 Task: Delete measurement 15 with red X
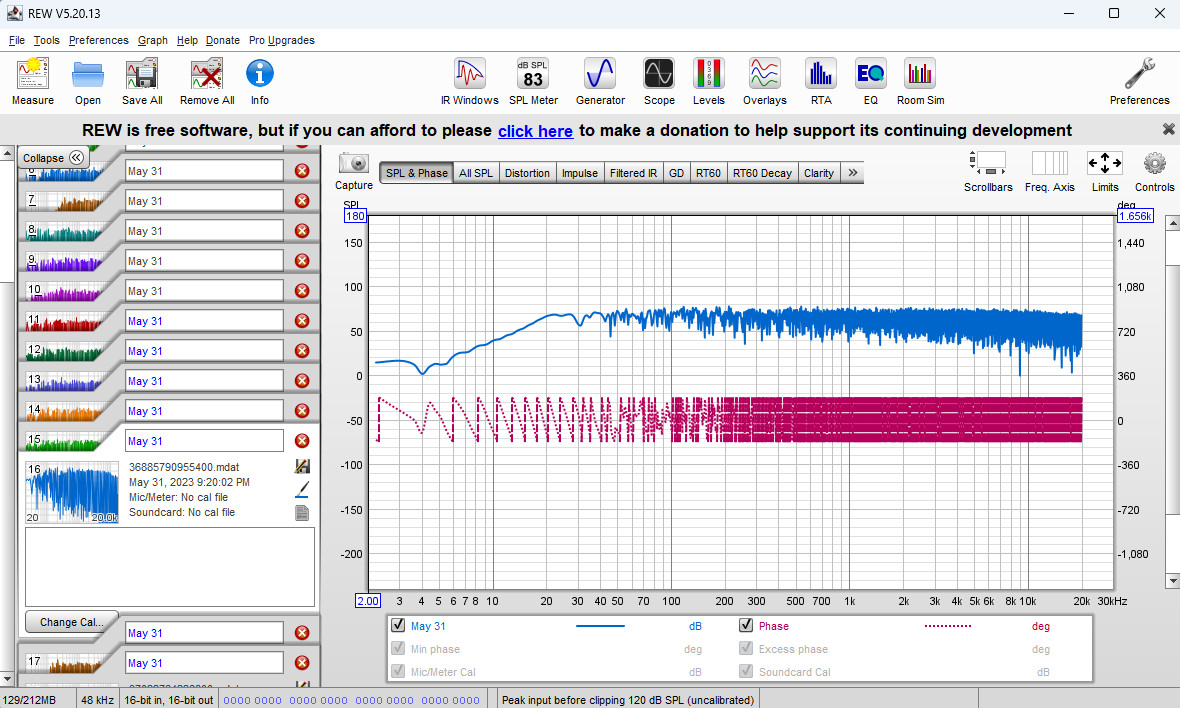pos(302,441)
